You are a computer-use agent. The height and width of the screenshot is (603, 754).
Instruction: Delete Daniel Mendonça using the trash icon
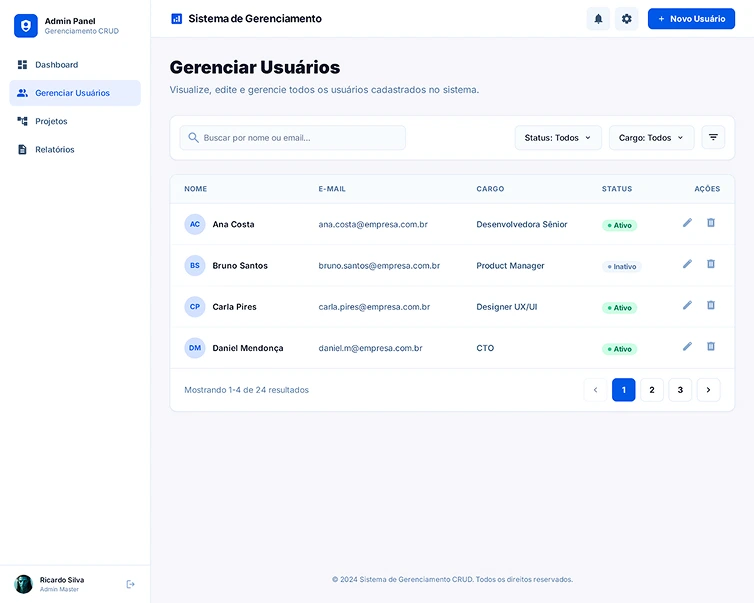tap(711, 346)
